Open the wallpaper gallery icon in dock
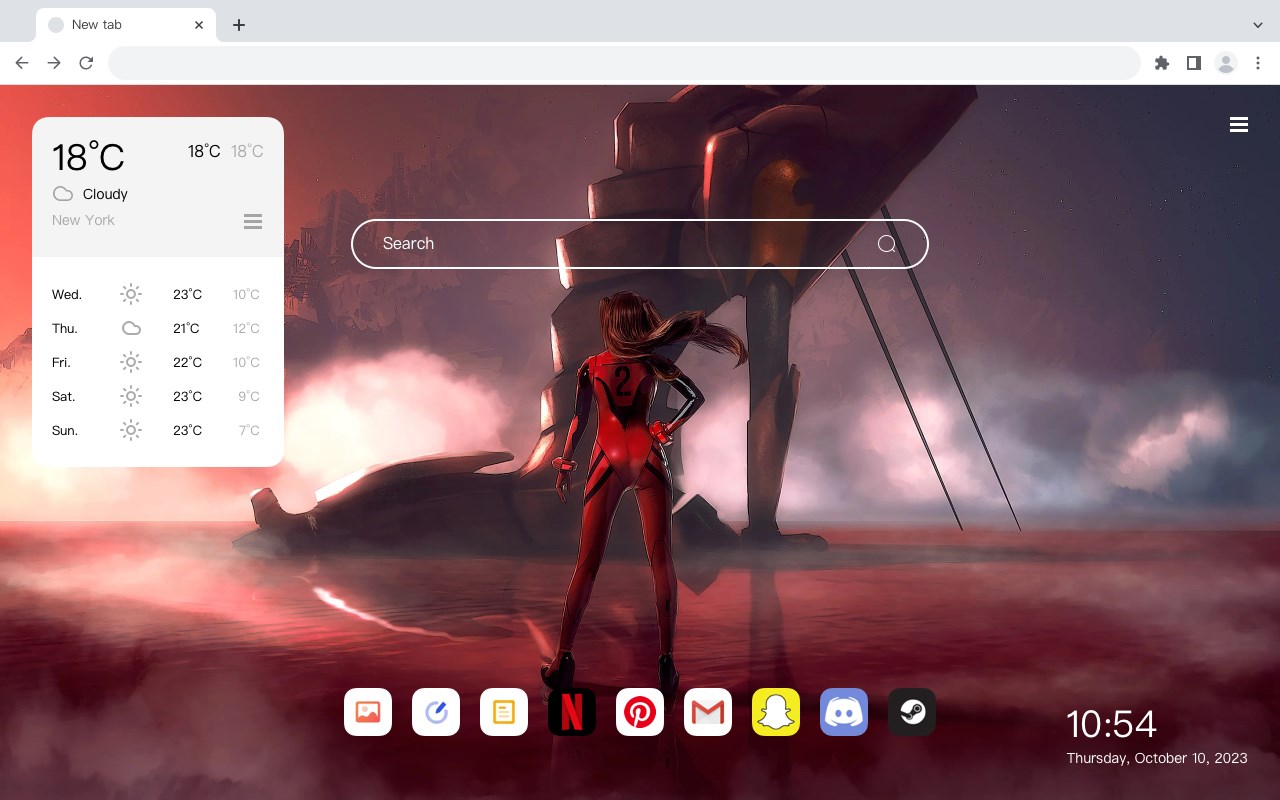Screen dimensions: 1280x800 tap(368, 712)
